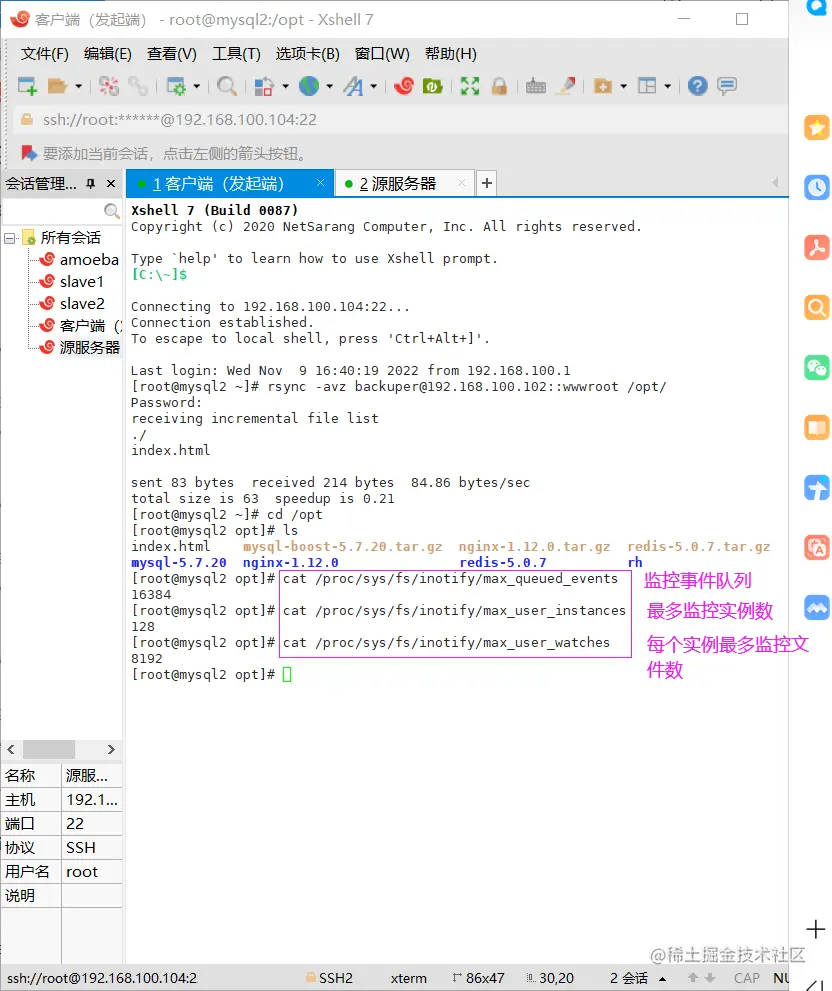This screenshot has height=991, width=832.
Task: Click tab scroll left arrow at right
Action: pos(775,183)
